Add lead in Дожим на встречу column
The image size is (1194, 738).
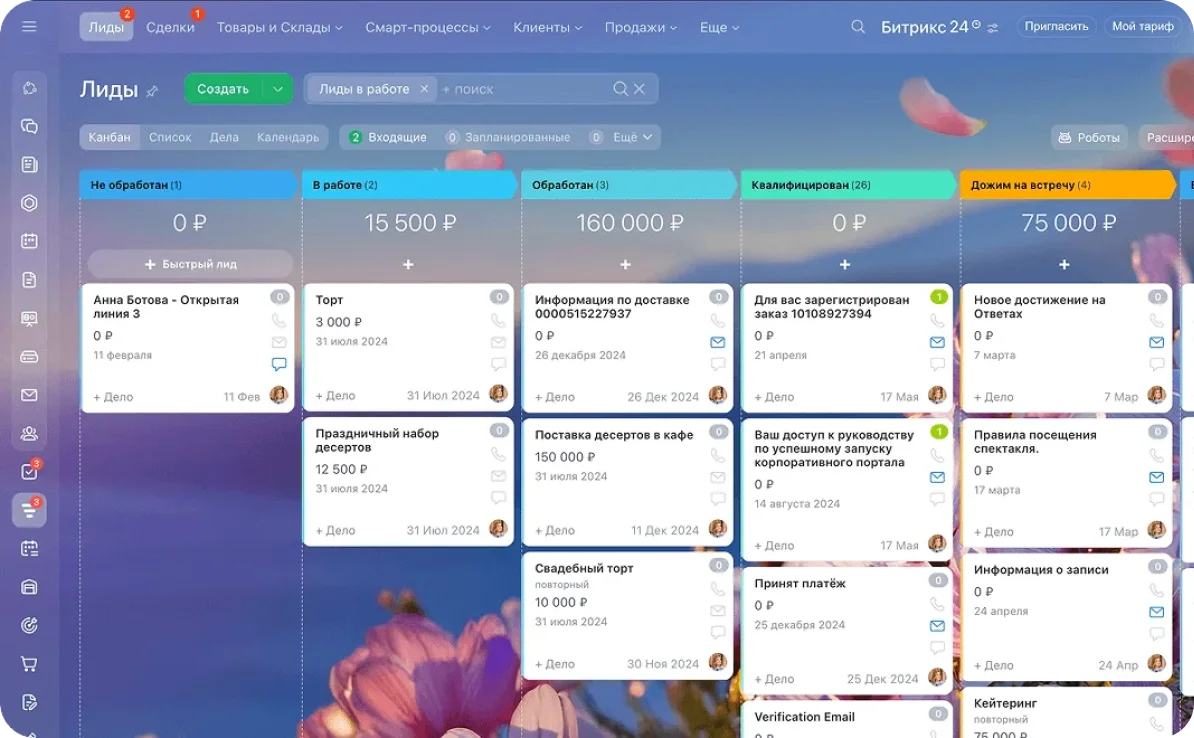[1064, 264]
